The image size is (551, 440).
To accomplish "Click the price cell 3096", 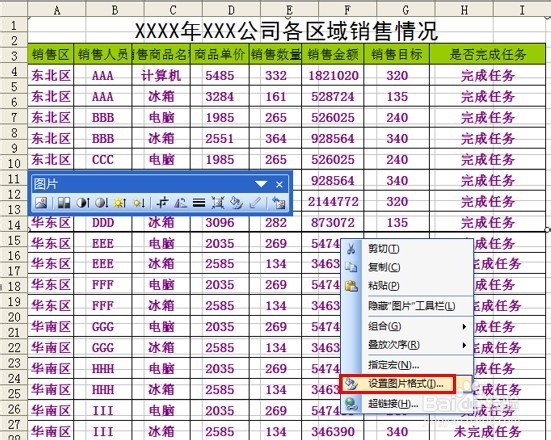I will point(220,223).
